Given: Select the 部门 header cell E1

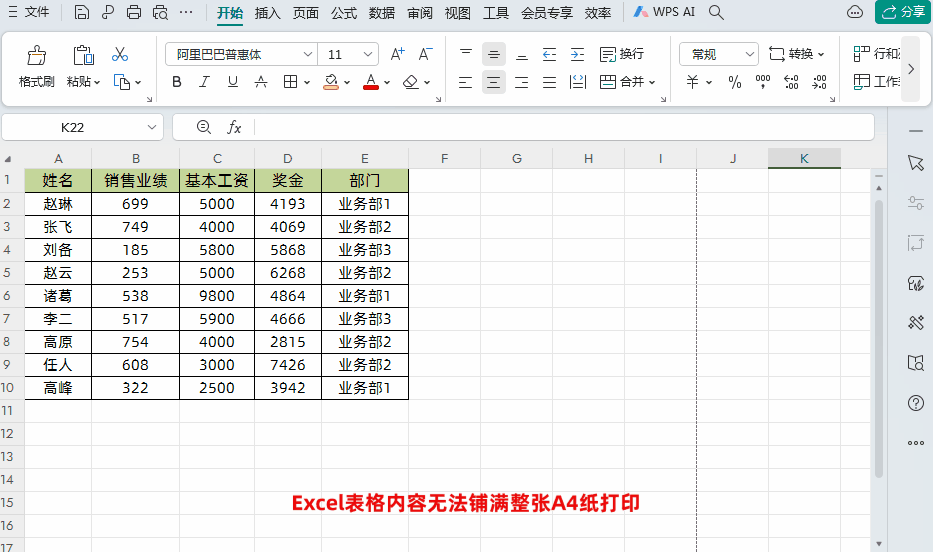Looking at the screenshot, I should 364,181.
